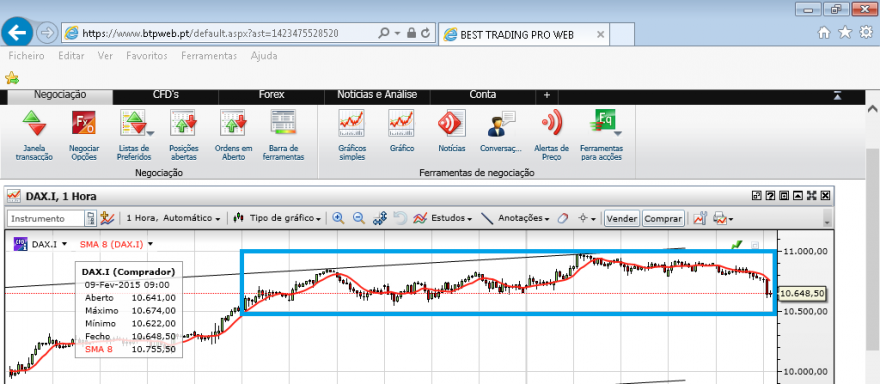Refresh the page in address bar
880x384 pixels.
426,33
